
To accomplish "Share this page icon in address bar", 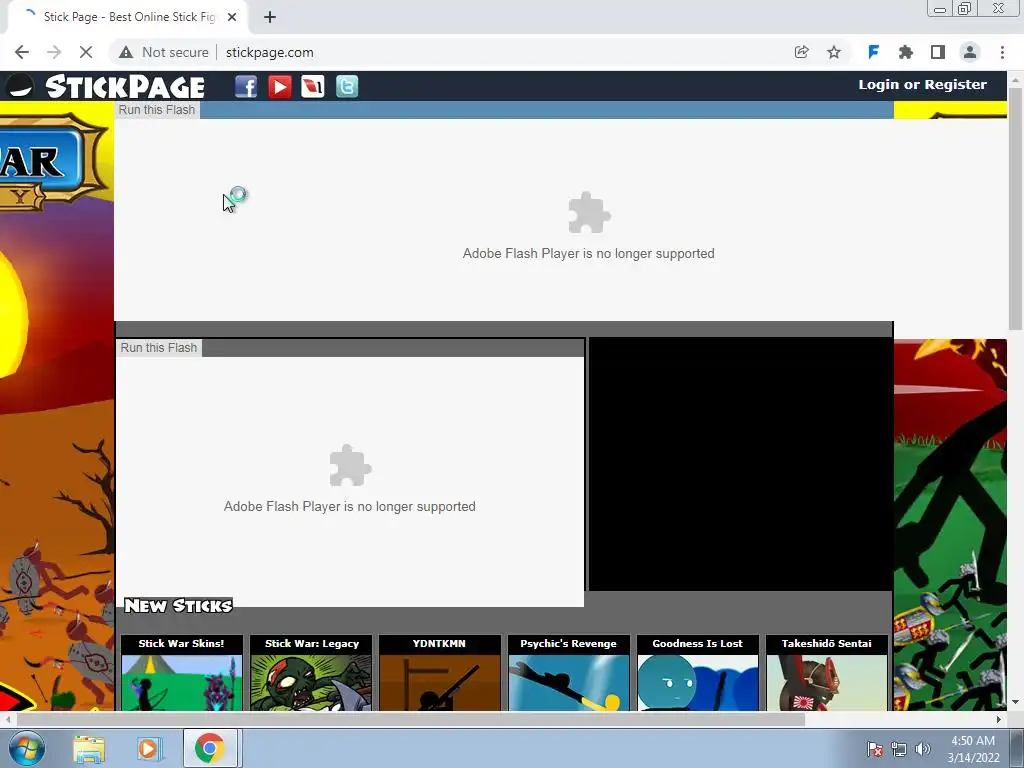I will [x=801, y=52].
